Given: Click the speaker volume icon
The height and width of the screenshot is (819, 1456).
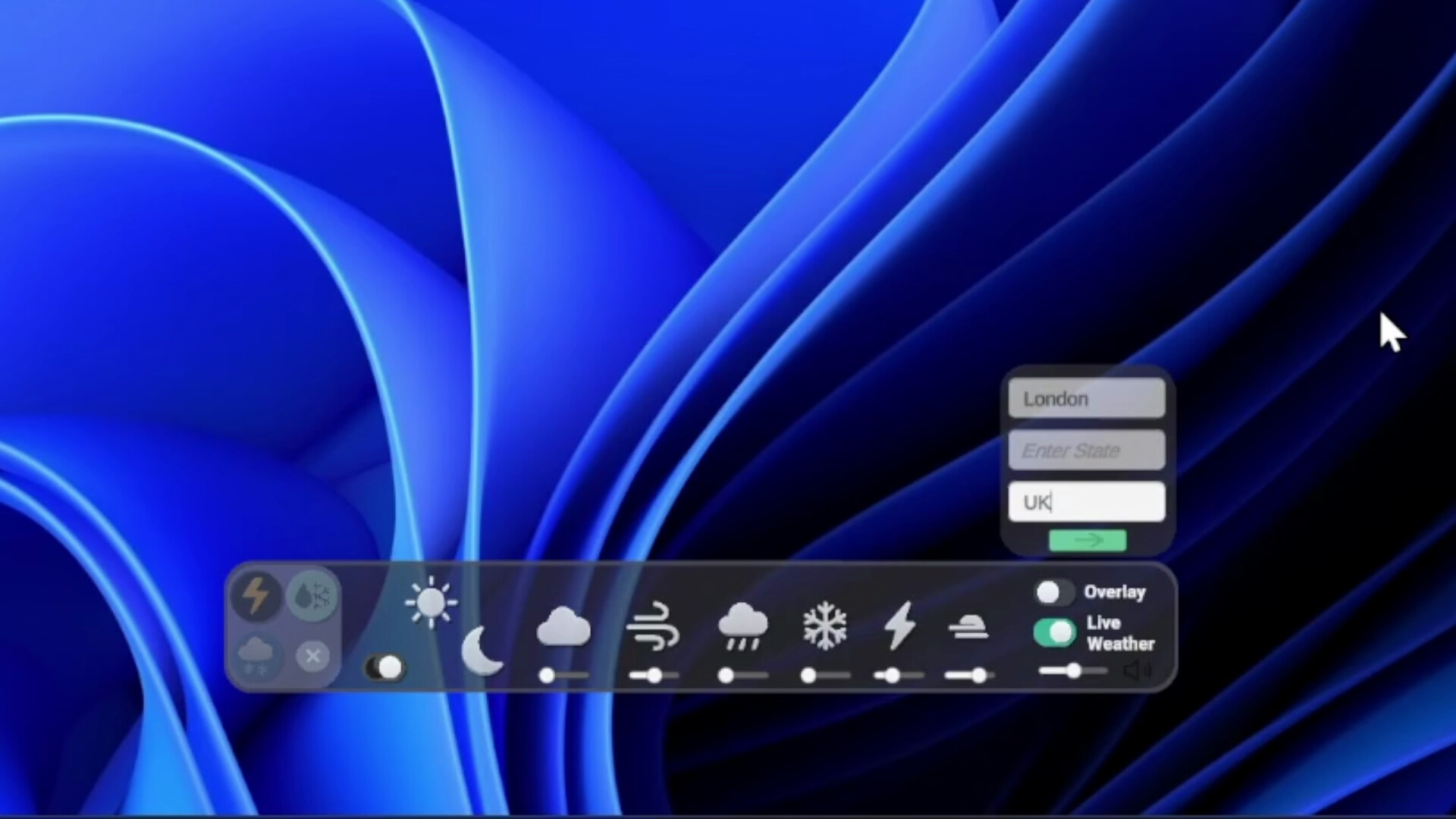Looking at the screenshot, I should pos(1135,670).
